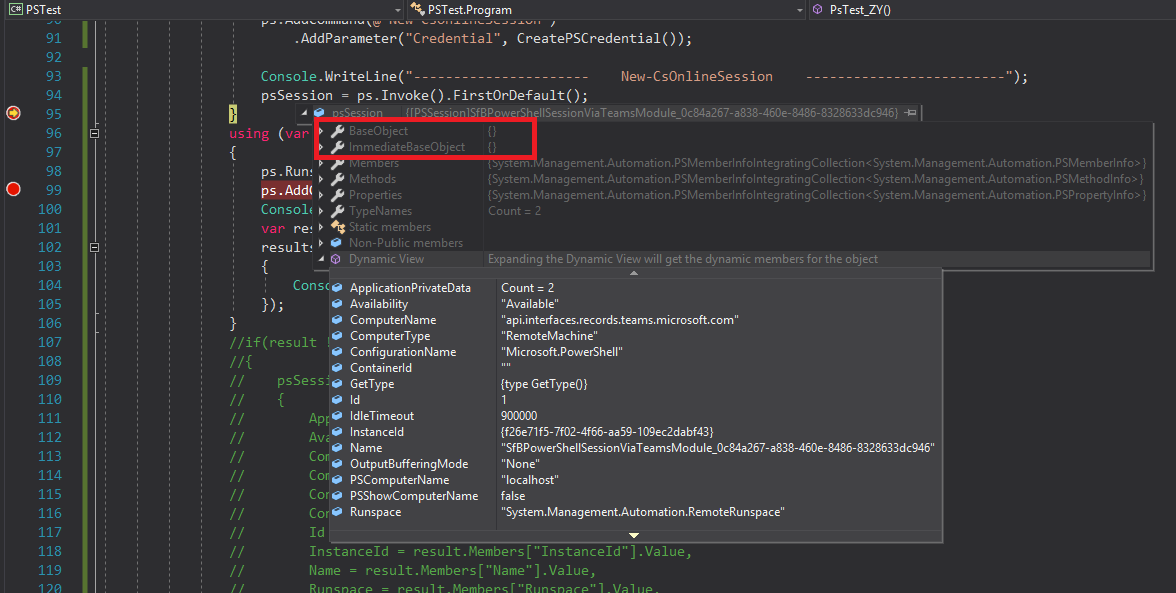
Task: Click the Non-Public members cube icon
Action: [336, 243]
